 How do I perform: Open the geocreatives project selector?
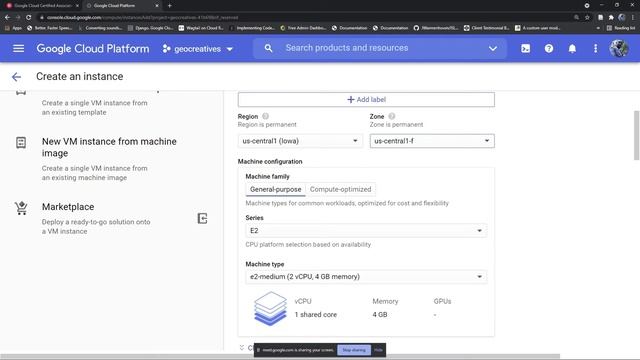click(198, 49)
